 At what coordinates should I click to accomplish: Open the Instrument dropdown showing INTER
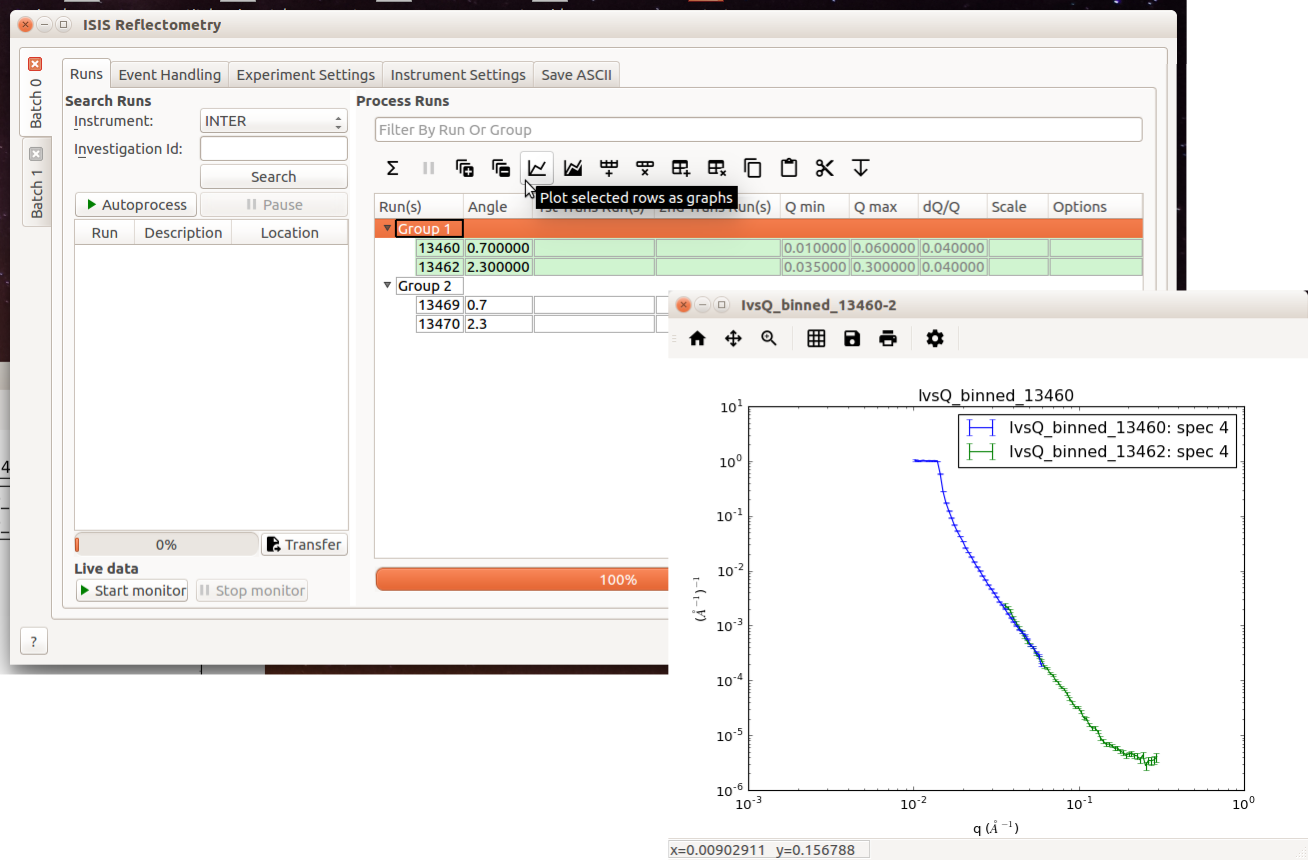pyautogui.click(x=273, y=121)
